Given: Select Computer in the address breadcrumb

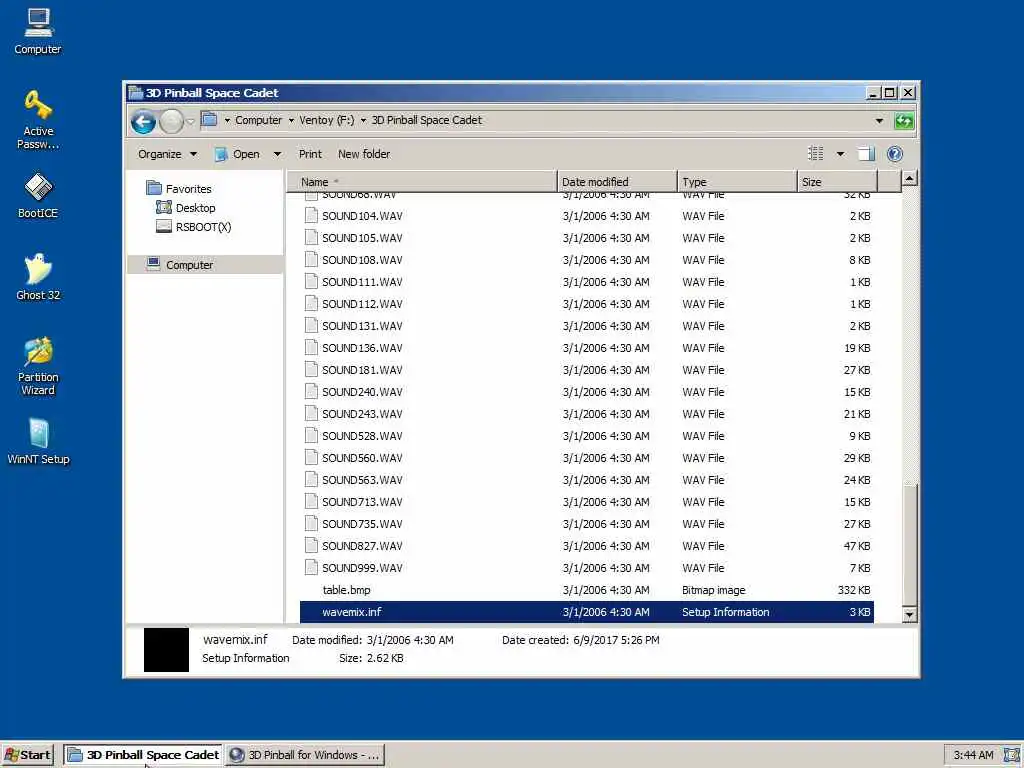Looking at the screenshot, I should [x=259, y=120].
